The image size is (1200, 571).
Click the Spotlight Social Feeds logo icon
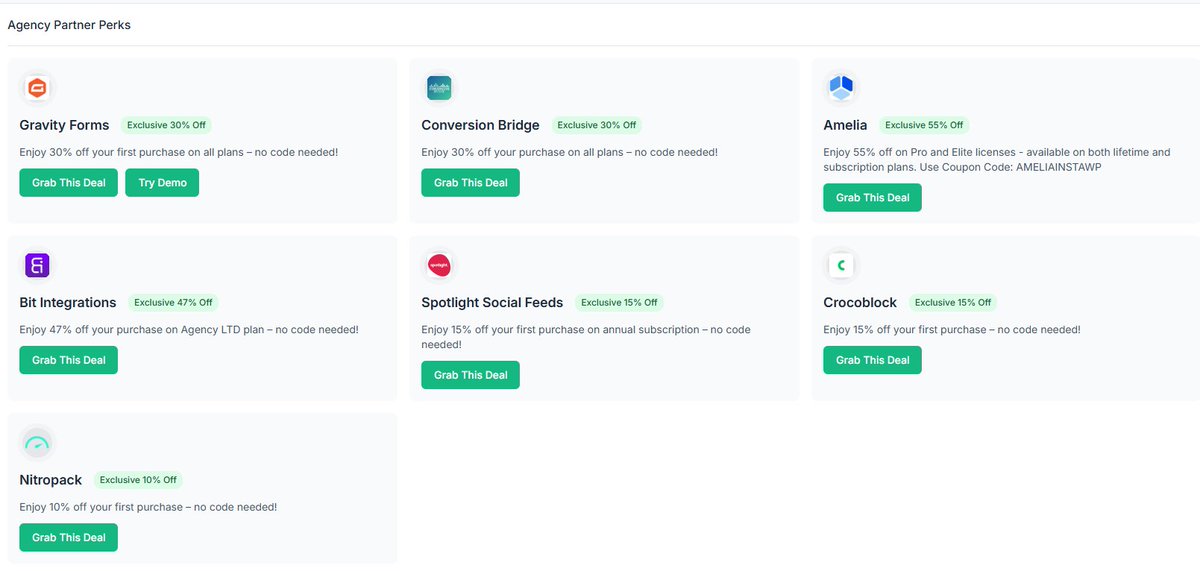coord(439,265)
